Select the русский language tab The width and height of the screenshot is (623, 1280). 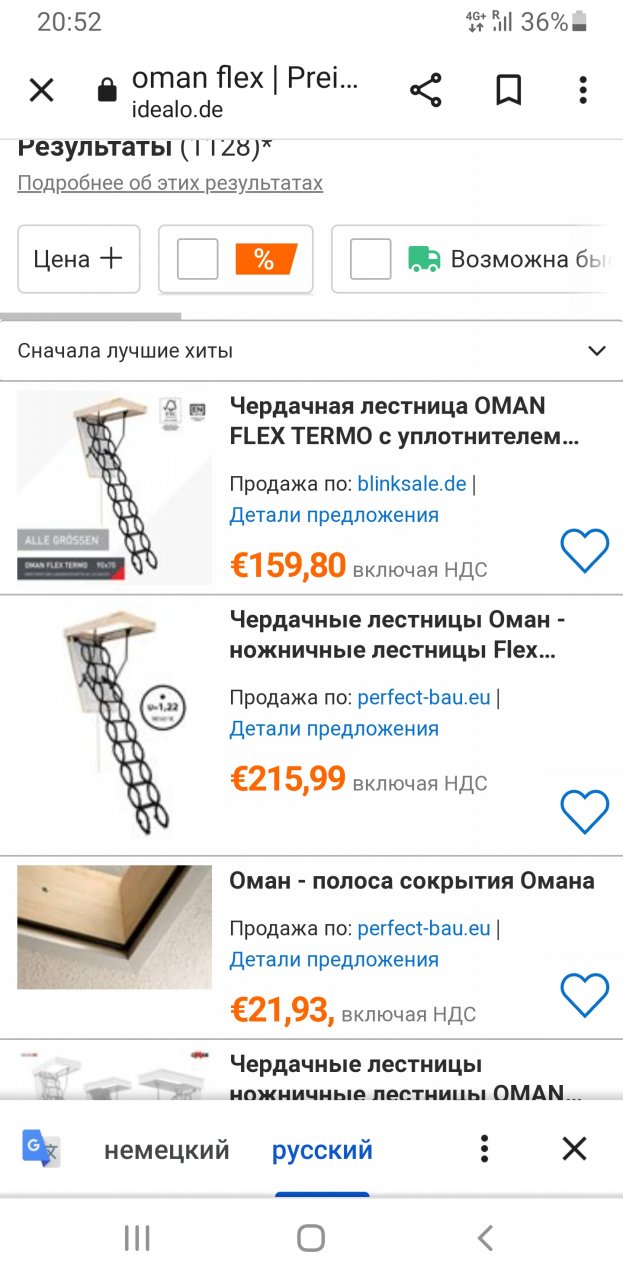(322, 1150)
